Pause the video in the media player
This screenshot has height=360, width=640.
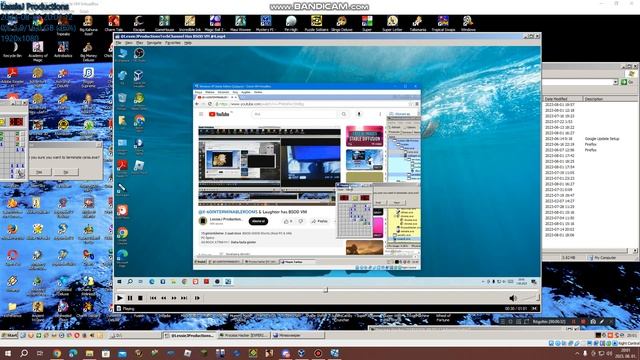[130, 298]
